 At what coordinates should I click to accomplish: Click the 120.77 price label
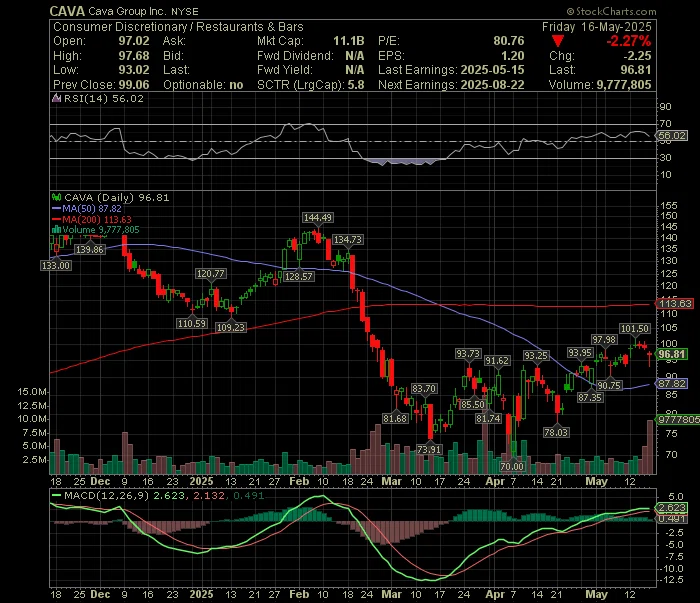click(210, 274)
